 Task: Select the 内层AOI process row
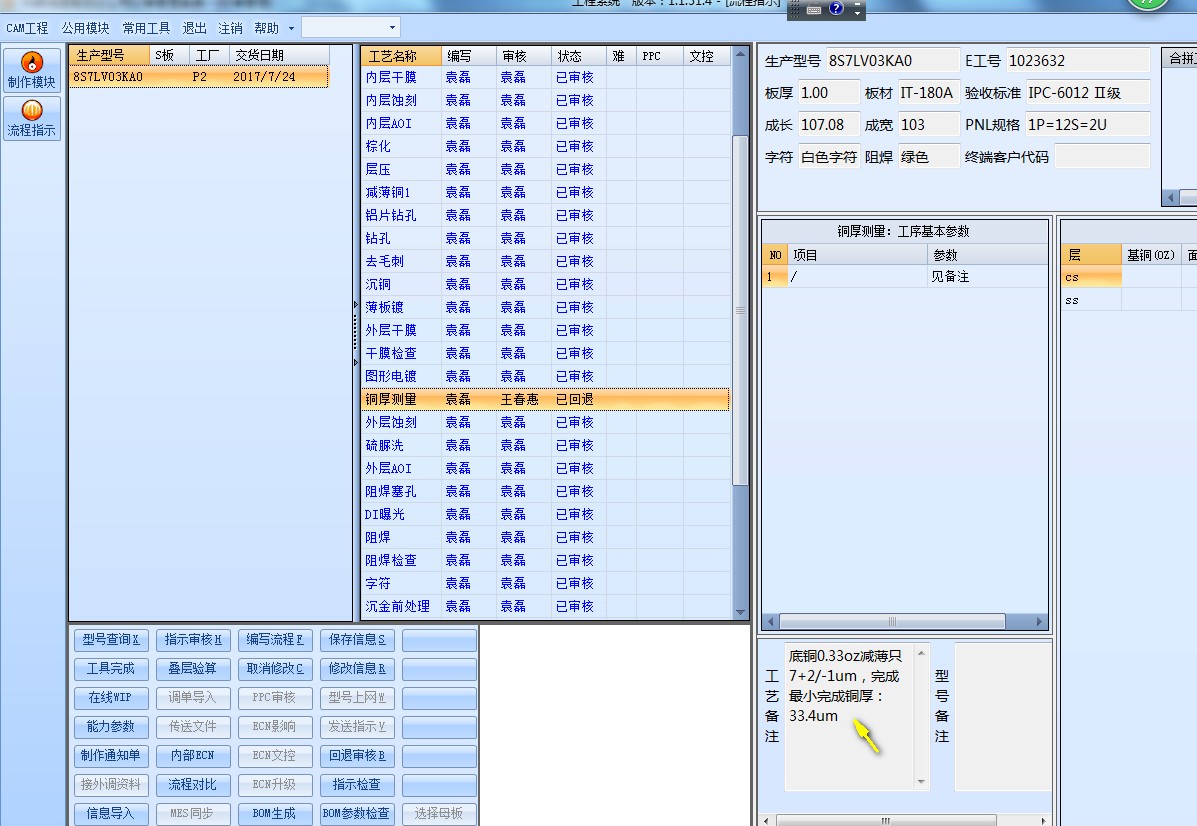pyautogui.click(x=545, y=123)
